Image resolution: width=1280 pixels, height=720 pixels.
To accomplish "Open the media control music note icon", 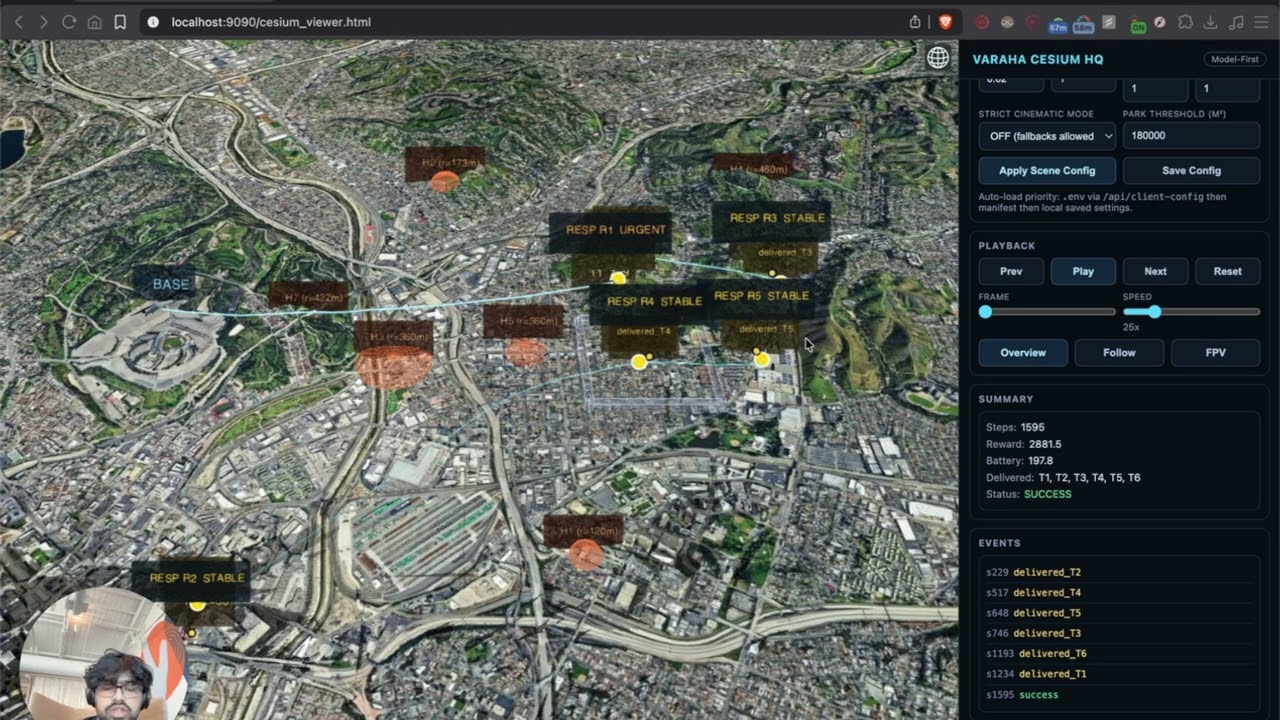I will point(1236,21).
